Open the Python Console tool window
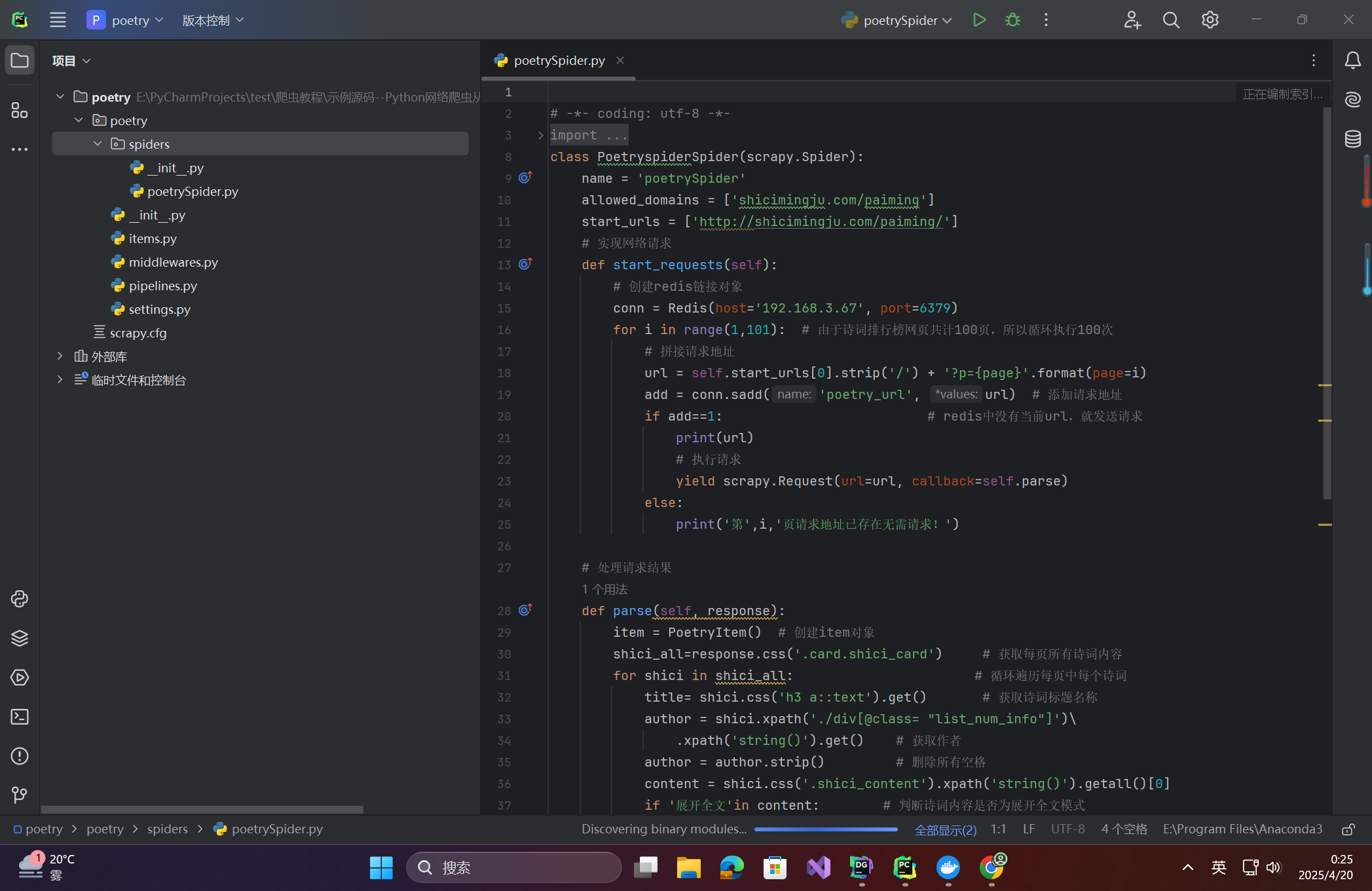 pyautogui.click(x=20, y=599)
